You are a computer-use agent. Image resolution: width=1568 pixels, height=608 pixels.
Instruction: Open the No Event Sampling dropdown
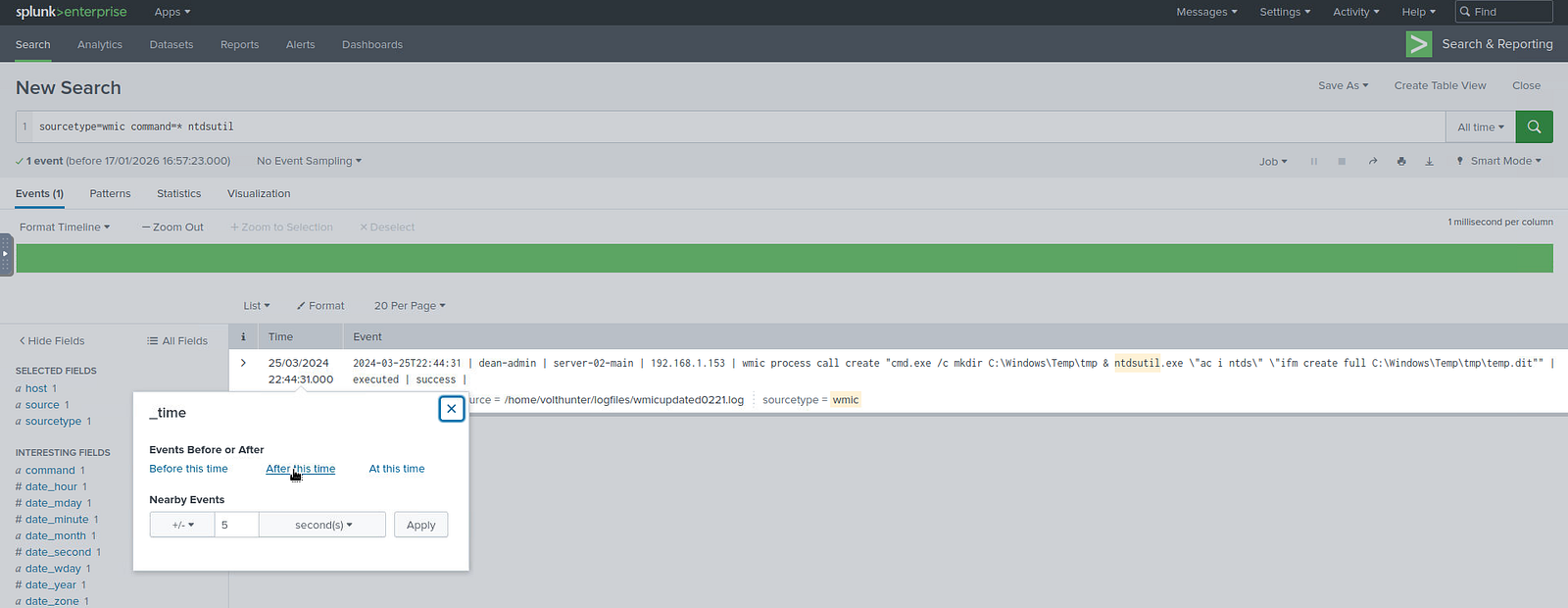pyautogui.click(x=309, y=161)
